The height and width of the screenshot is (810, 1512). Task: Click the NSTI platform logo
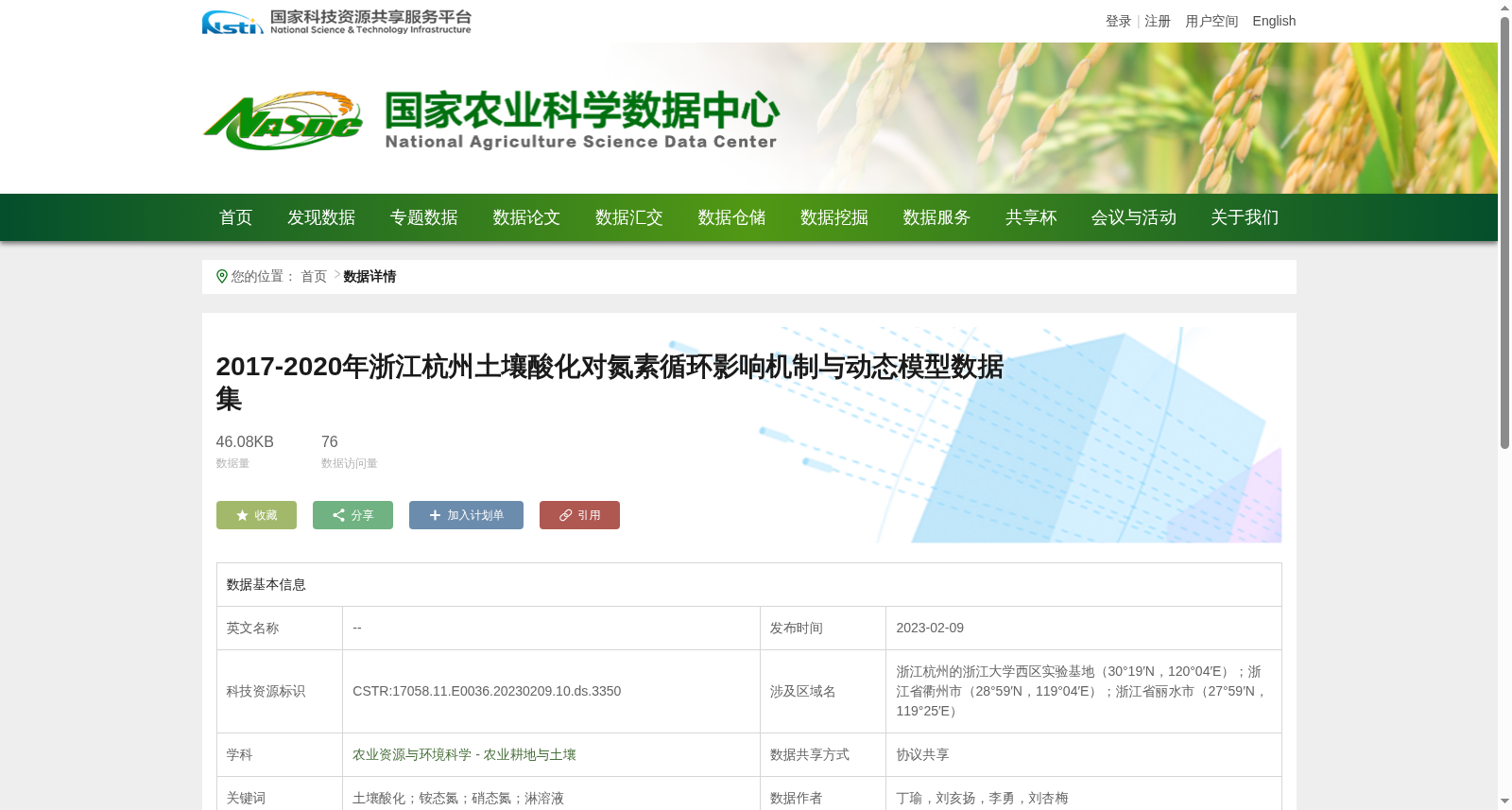[336, 22]
